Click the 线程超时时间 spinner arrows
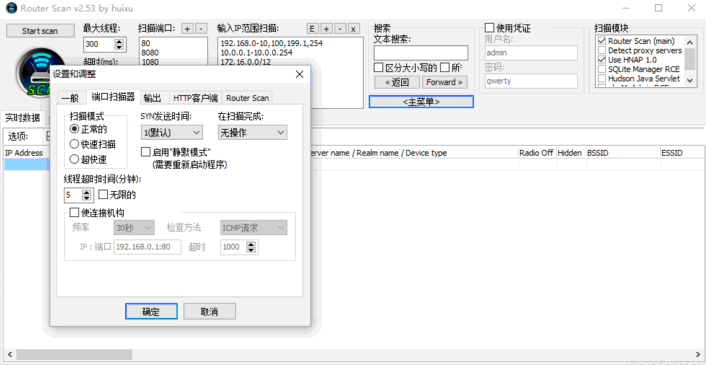The height and width of the screenshot is (365, 706). (x=86, y=195)
